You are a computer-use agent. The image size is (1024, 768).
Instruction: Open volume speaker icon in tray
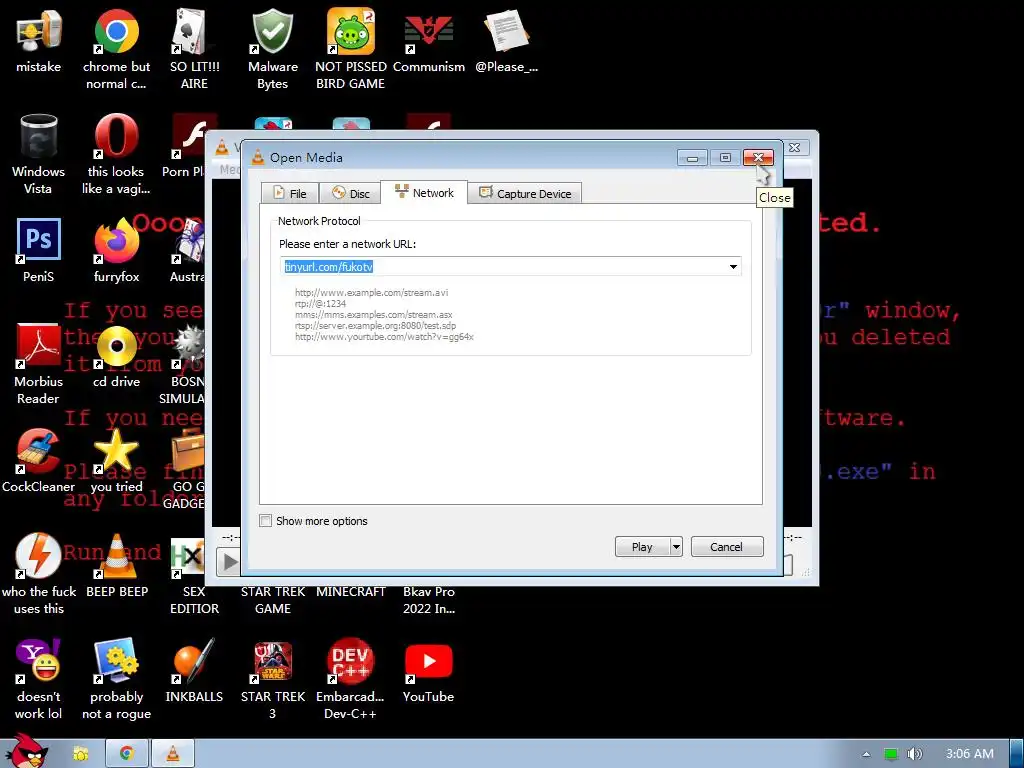tap(914, 754)
